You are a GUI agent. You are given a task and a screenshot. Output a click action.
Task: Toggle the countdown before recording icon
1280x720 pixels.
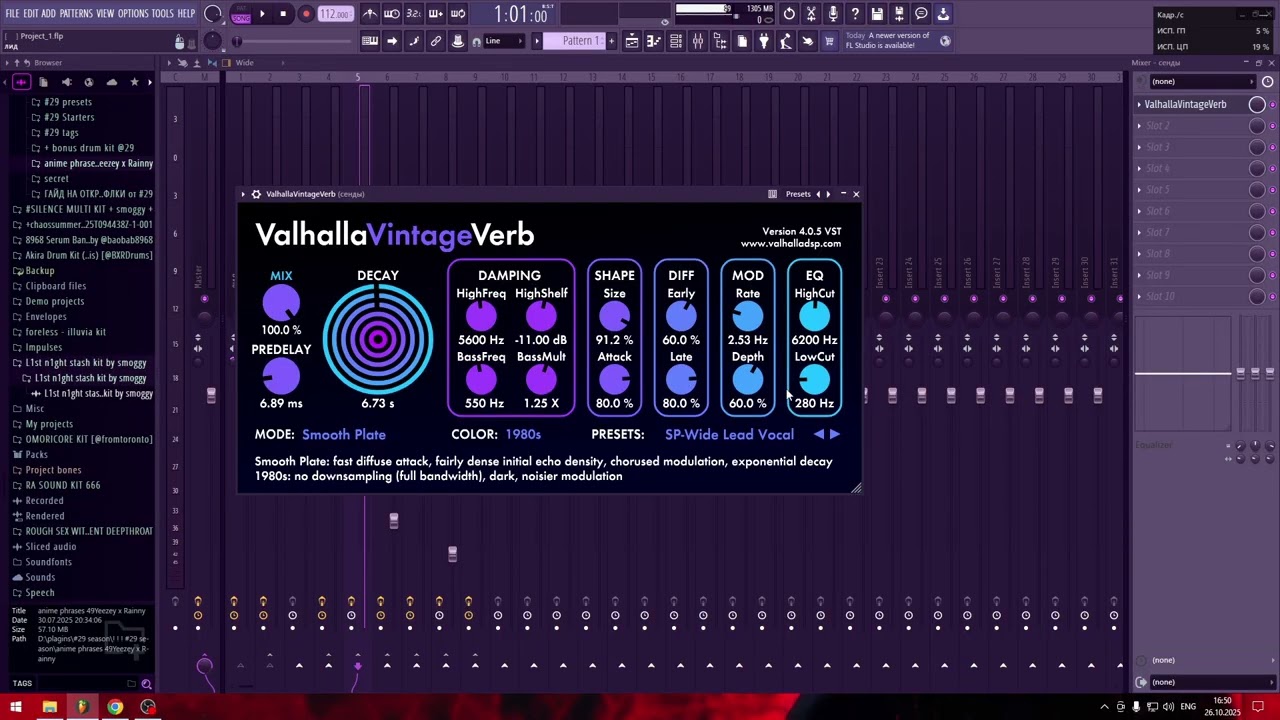pyautogui.click(x=414, y=14)
